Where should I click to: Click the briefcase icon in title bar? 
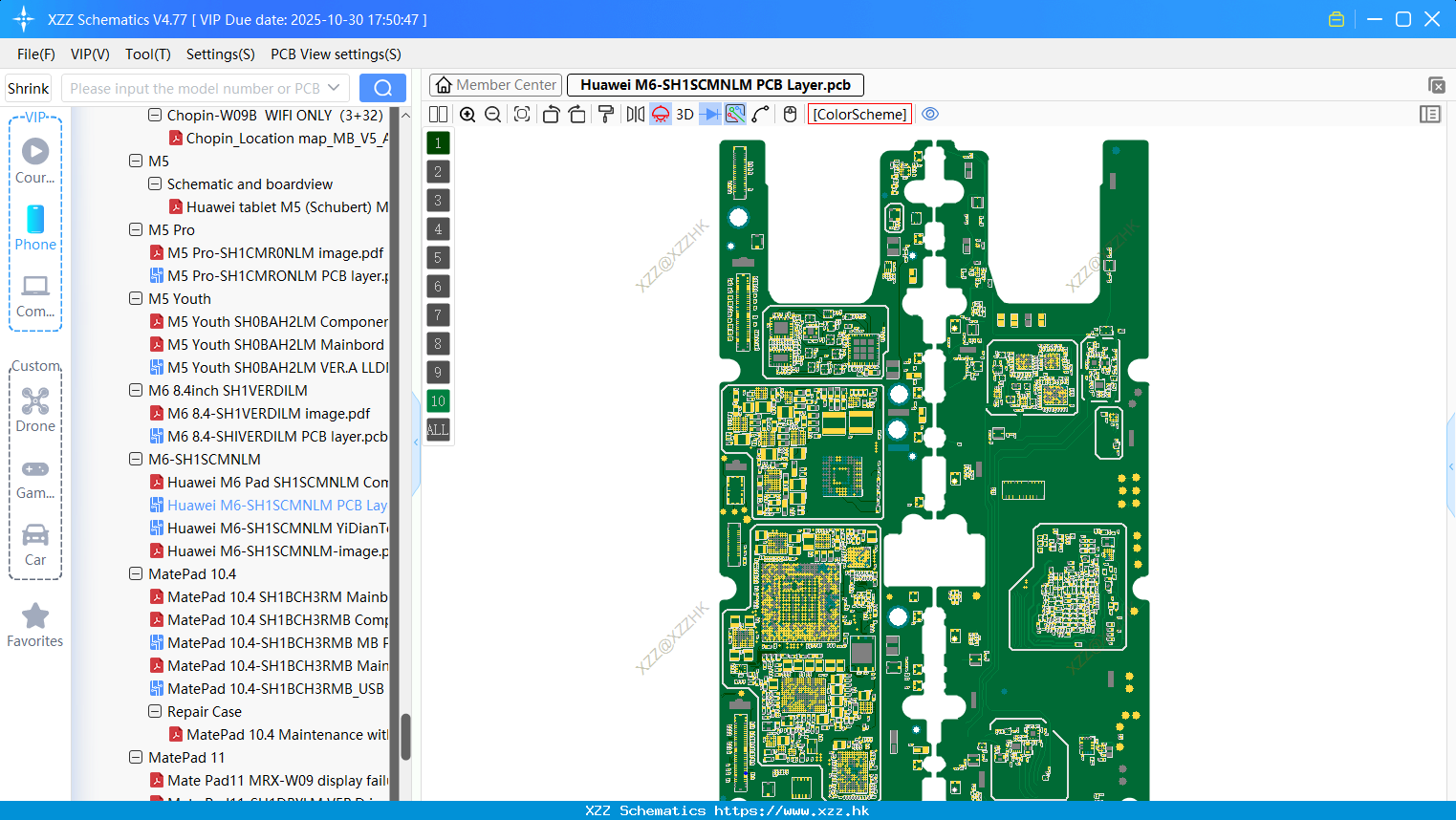(x=1336, y=19)
